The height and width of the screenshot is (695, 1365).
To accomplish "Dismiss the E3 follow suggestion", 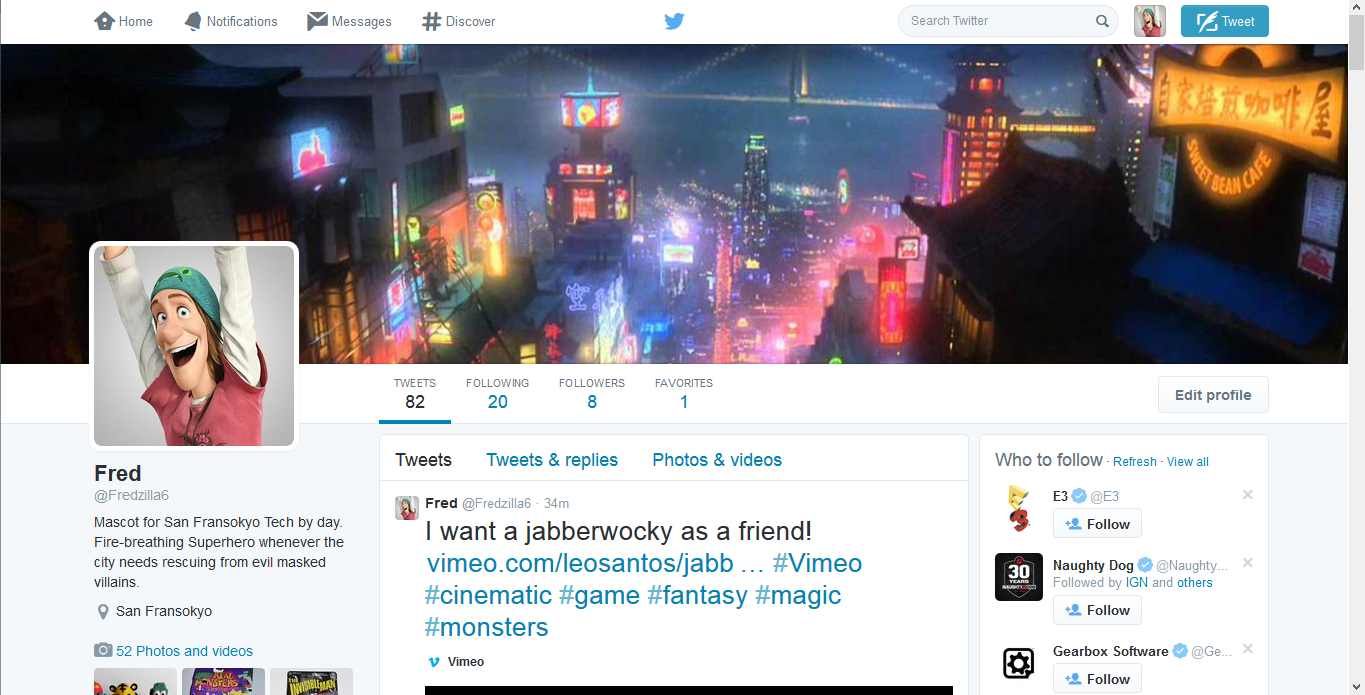I will click(x=1247, y=495).
